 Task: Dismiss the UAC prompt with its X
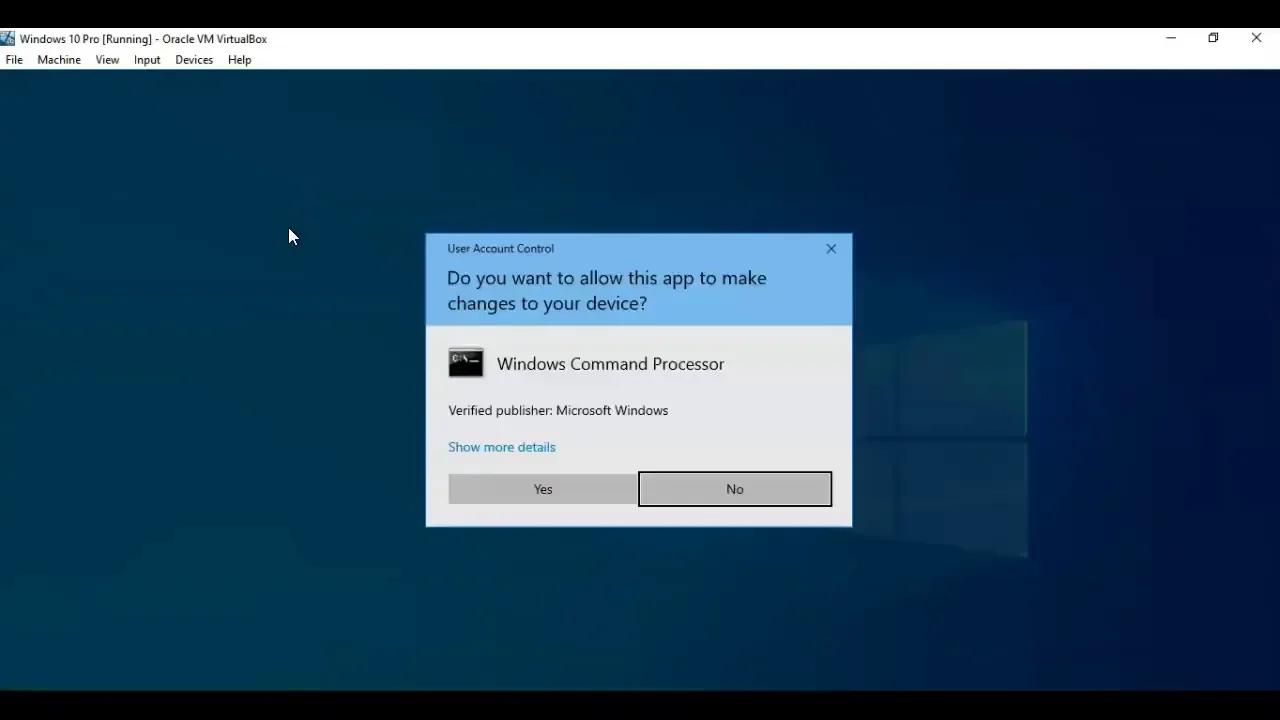[x=830, y=248]
